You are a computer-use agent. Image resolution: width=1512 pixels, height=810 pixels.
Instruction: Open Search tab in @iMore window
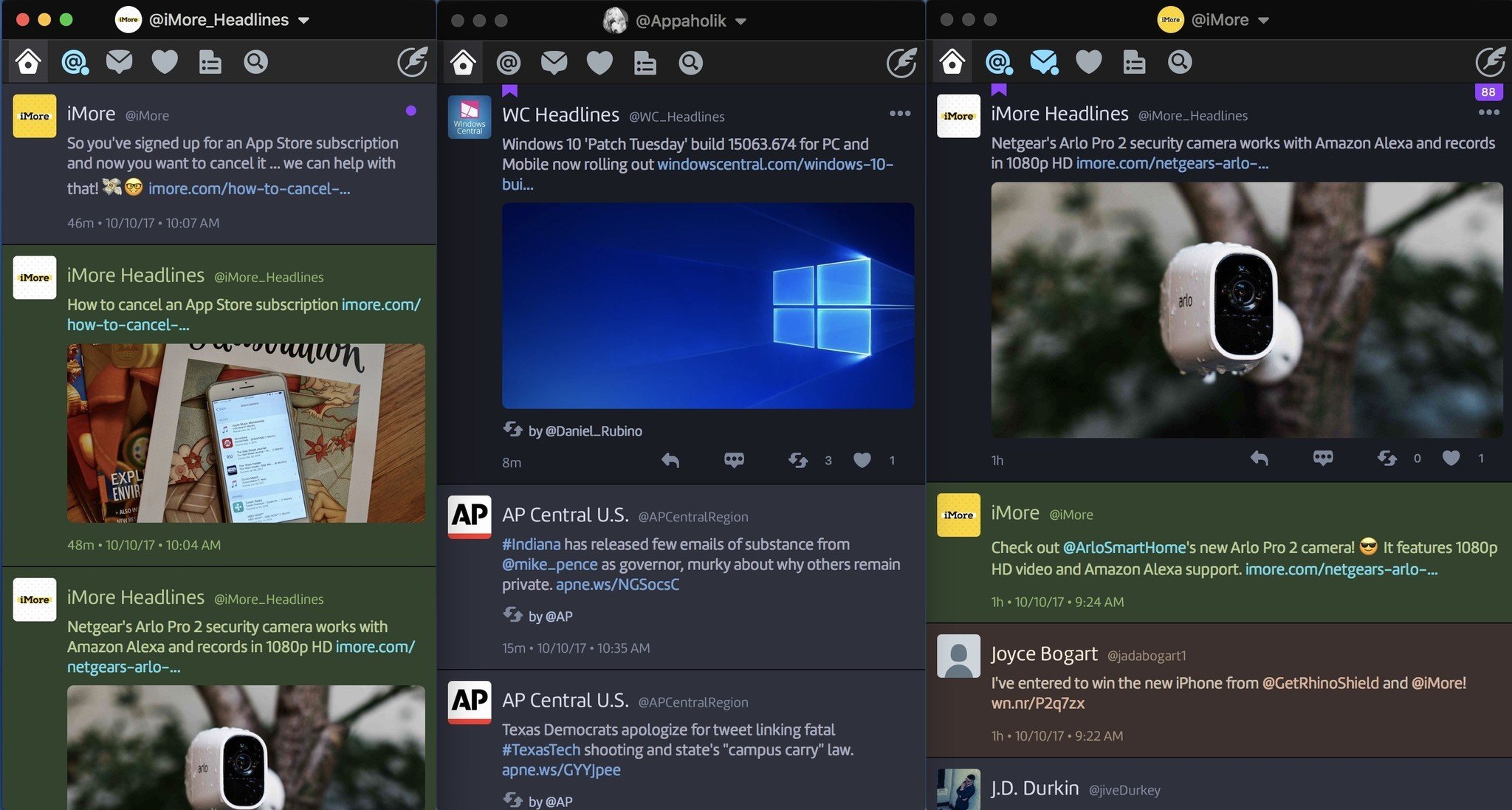pos(1180,62)
